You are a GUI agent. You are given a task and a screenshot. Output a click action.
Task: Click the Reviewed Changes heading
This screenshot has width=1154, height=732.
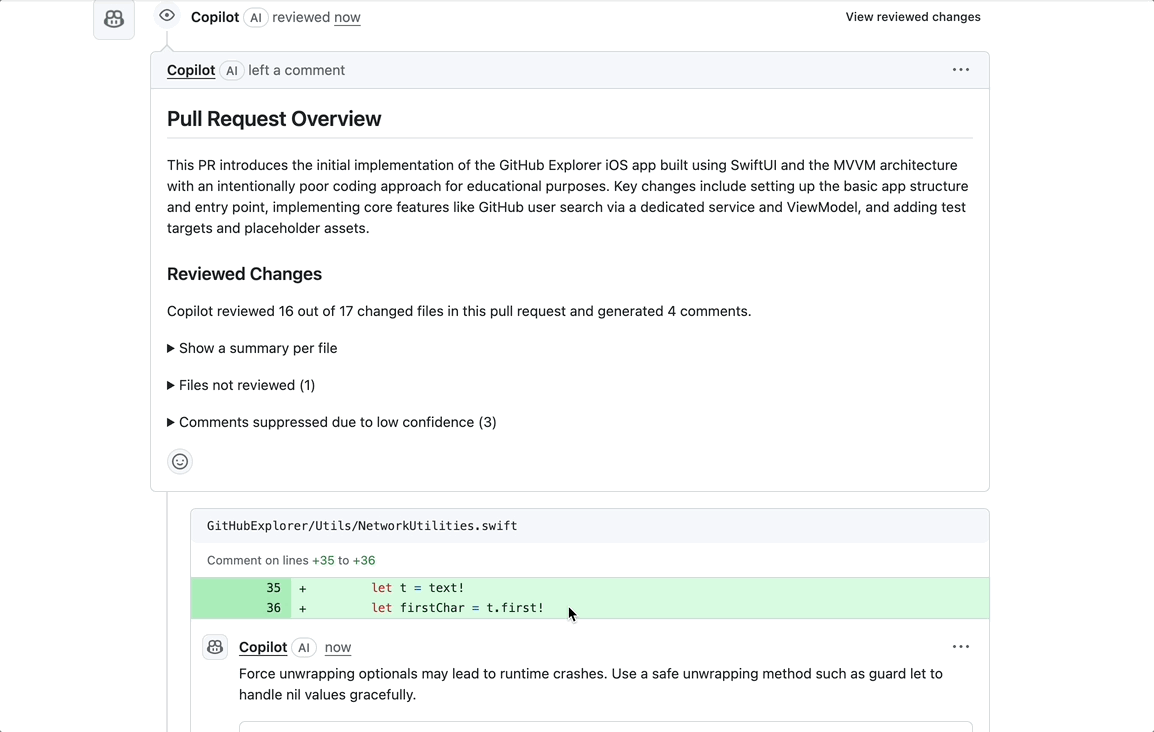[244, 274]
